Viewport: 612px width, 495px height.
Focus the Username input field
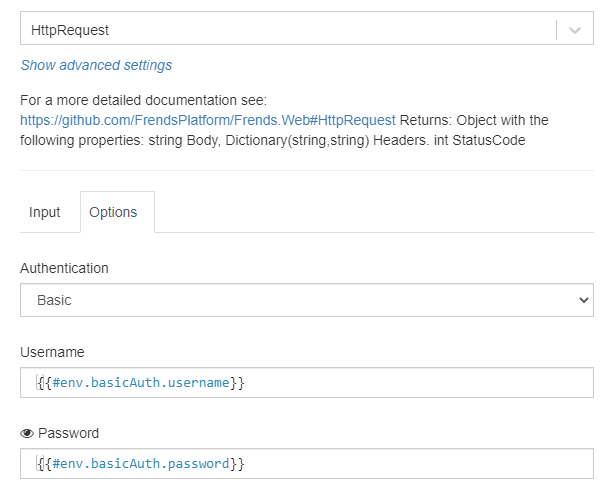400,383
